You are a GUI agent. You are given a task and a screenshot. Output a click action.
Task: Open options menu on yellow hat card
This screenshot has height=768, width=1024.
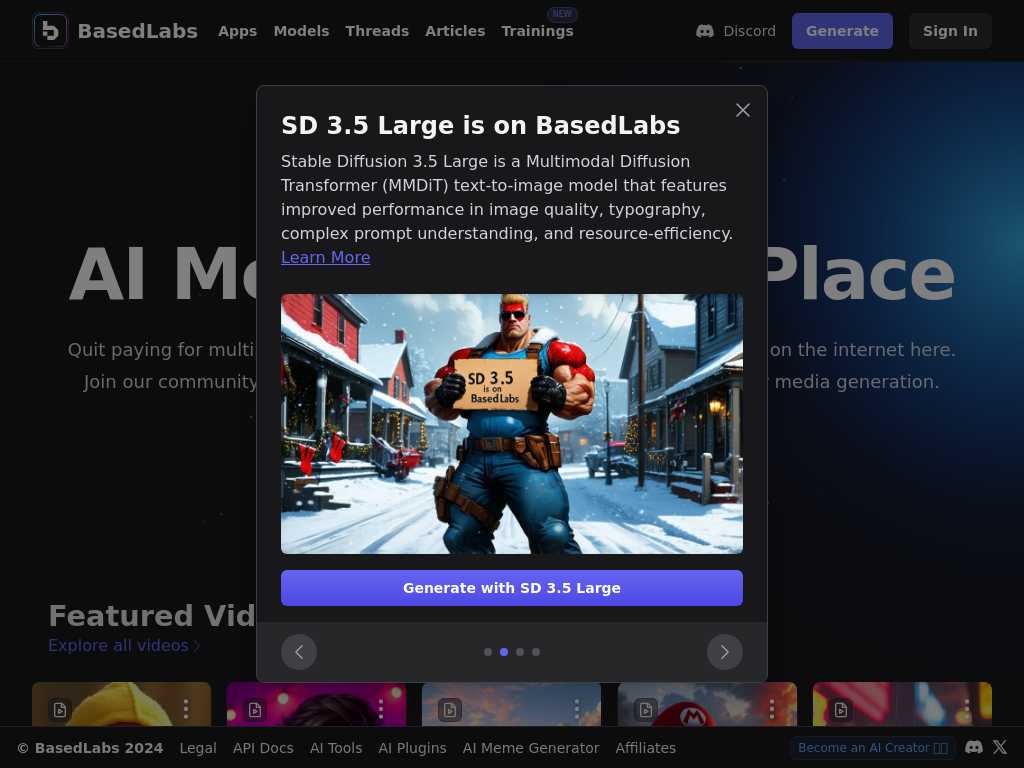(x=186, y=709)
